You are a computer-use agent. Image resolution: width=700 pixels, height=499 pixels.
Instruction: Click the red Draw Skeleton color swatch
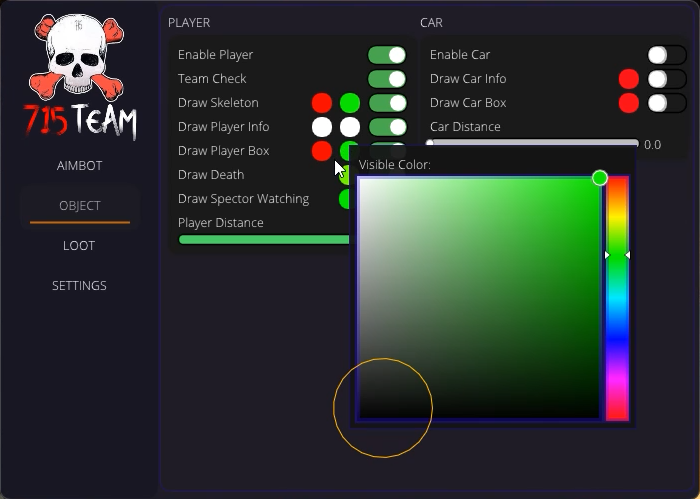click(x=321, y=103)
